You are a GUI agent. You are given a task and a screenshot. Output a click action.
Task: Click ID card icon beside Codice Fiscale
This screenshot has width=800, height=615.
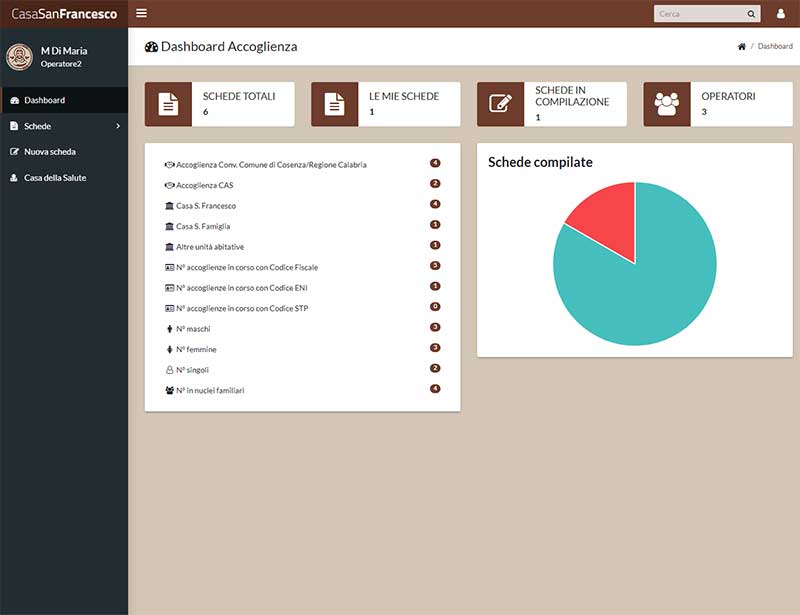[169, 267]
